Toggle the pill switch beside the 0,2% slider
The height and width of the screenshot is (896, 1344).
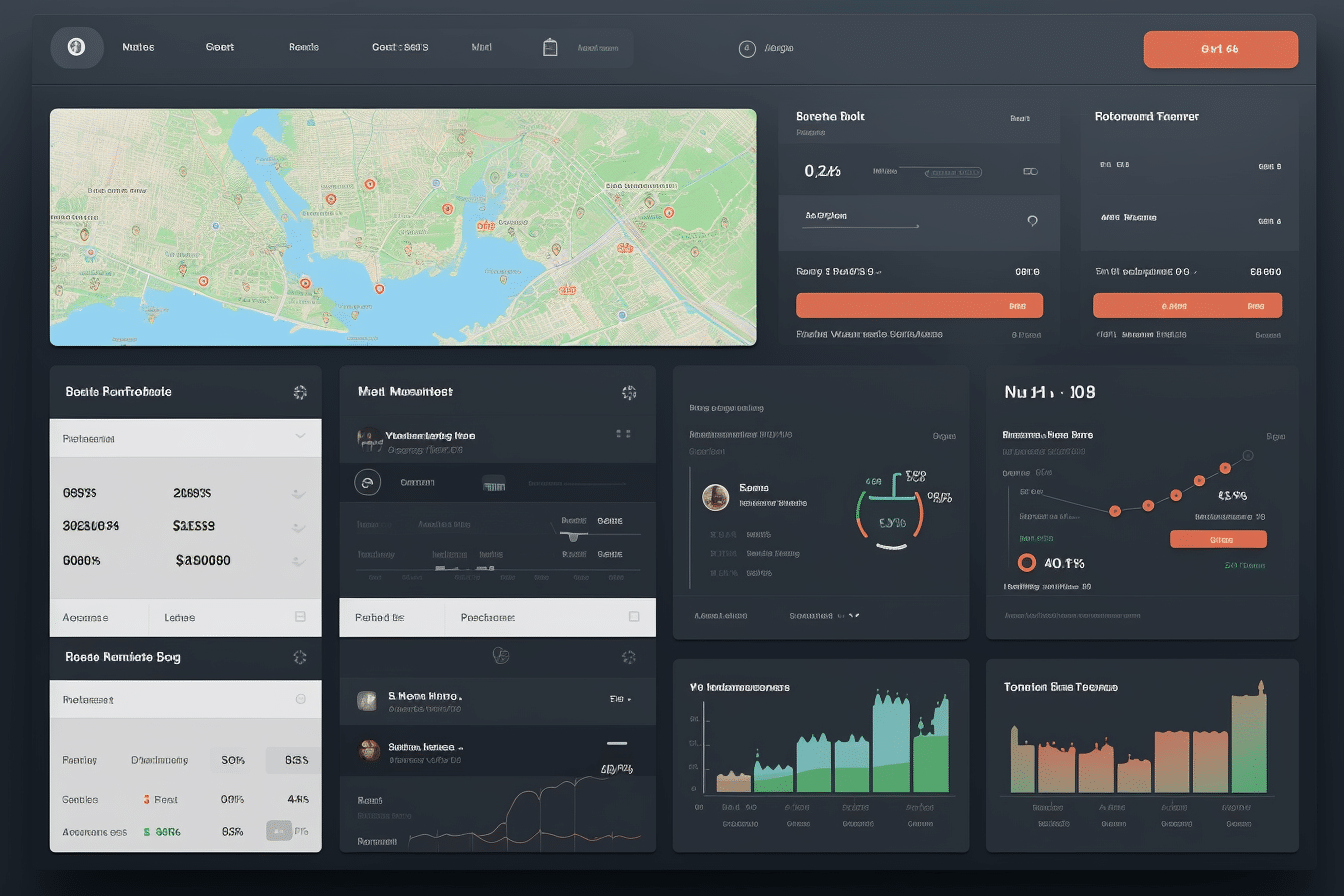(x=1030, y=171)
